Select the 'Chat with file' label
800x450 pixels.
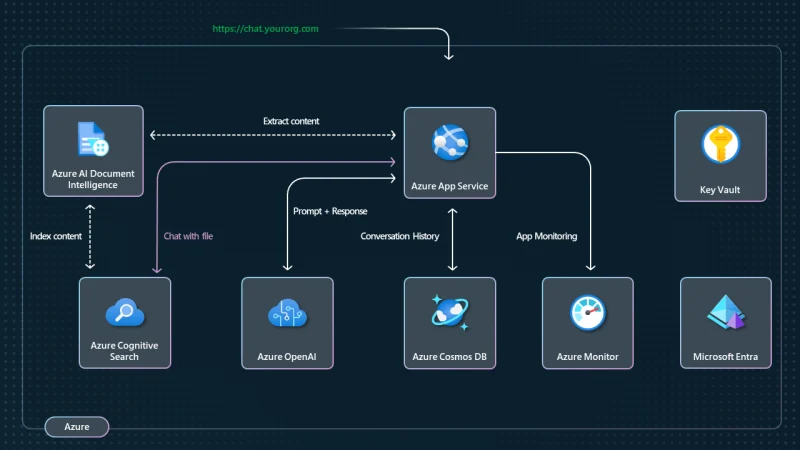point(188,236)
